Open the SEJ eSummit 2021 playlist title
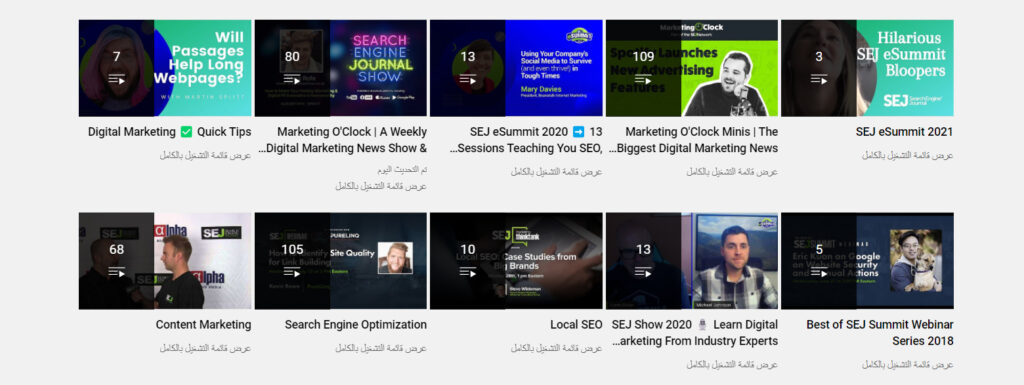The height and width of the screenshot is (385, 1024). click(904, 132)
